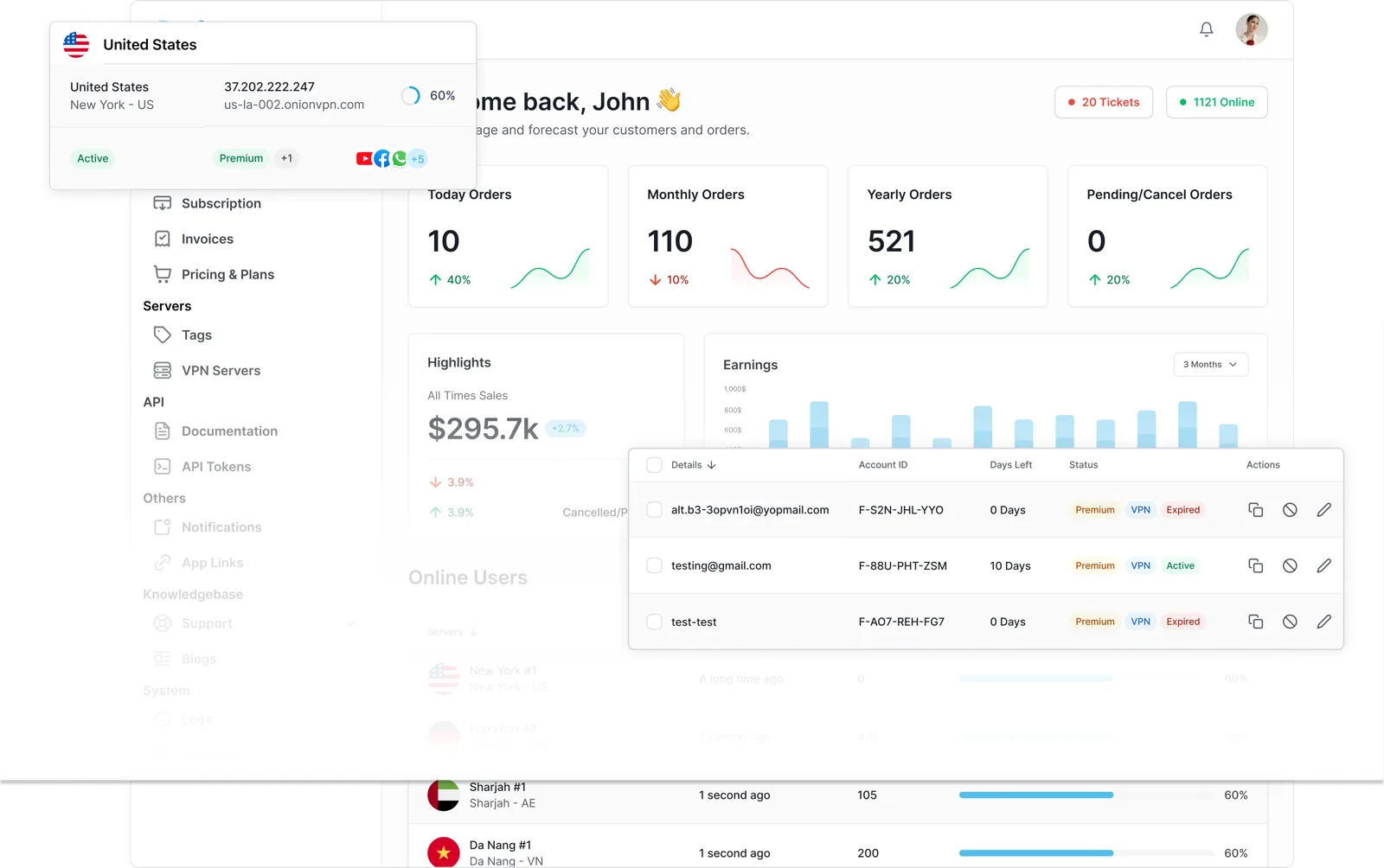This screenshot has height=868, width=1384.
Task: Edit the testing@gmail.com row
Action: [1323, 565]
